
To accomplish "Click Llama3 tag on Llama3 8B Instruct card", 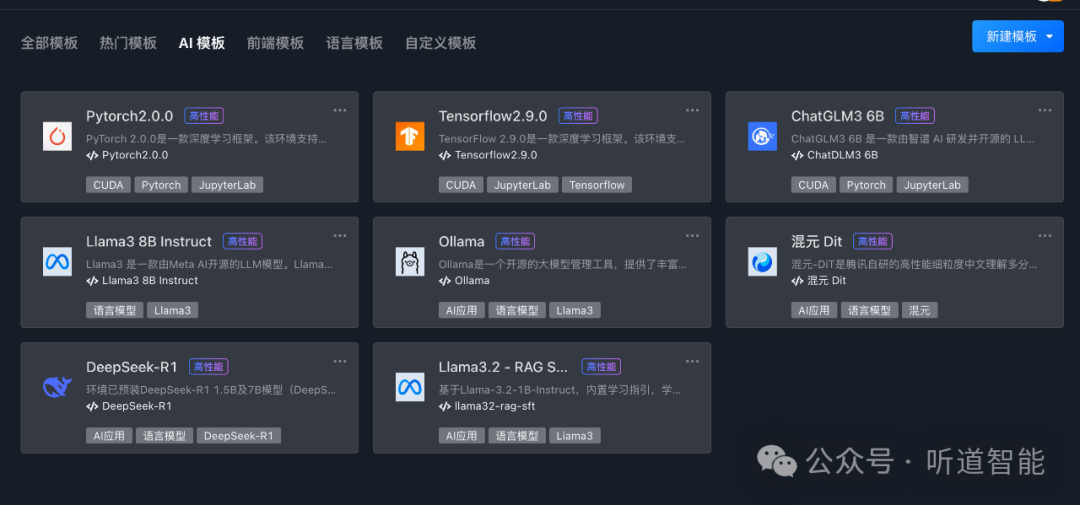I will (172, 310).
